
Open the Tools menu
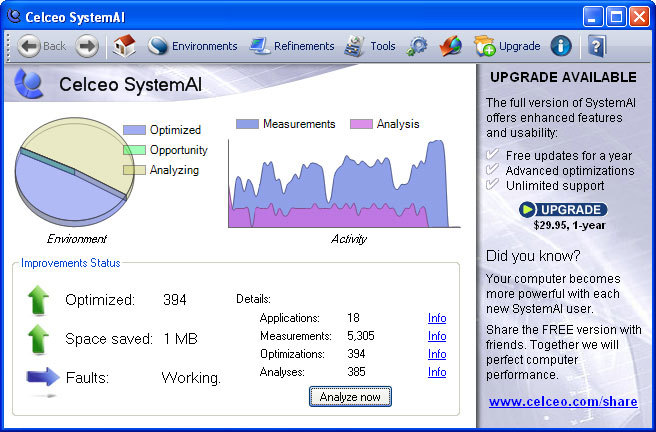pyautogui.click(x=370, y=46)
